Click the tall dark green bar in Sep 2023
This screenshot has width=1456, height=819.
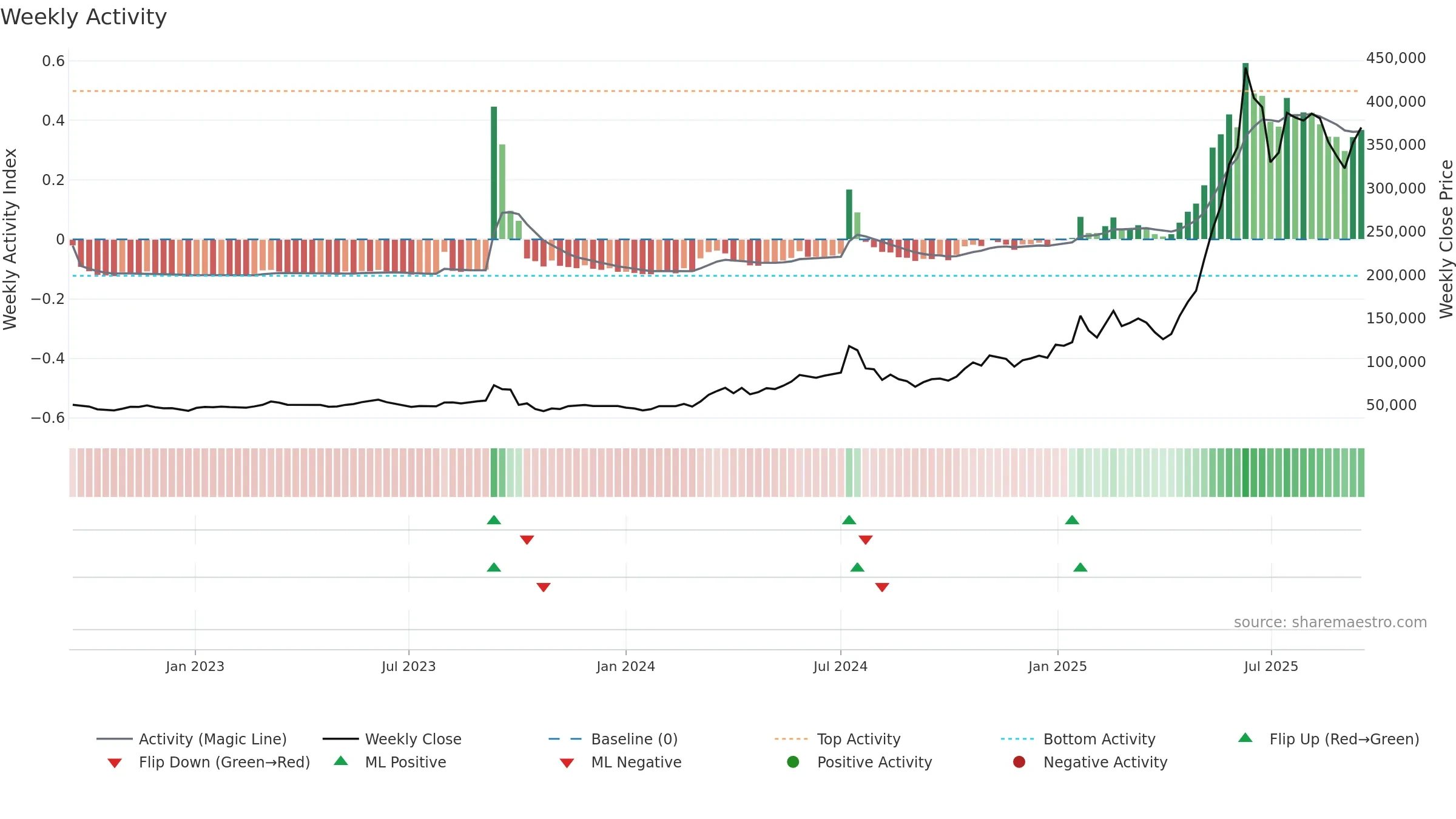coord(494,173)
